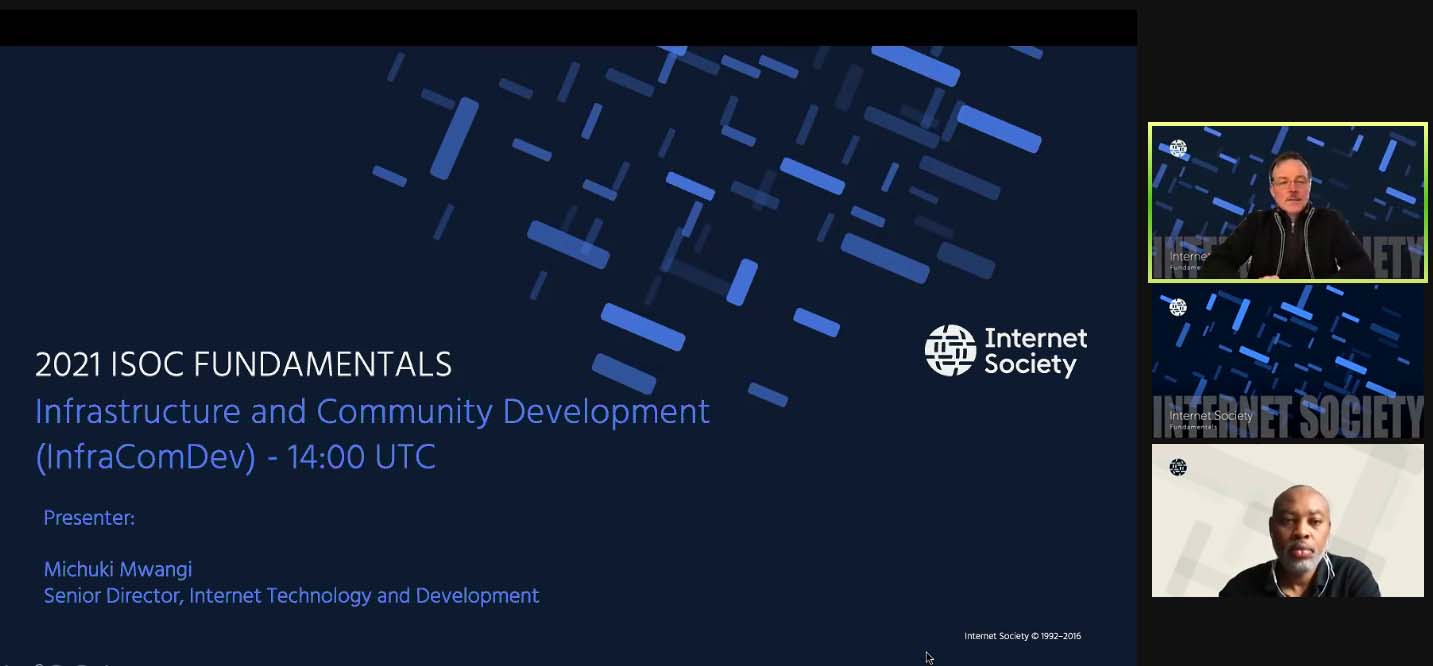Click "Internet Society Fundamentals" caption in middle tile

click(x=1210, y=419)
